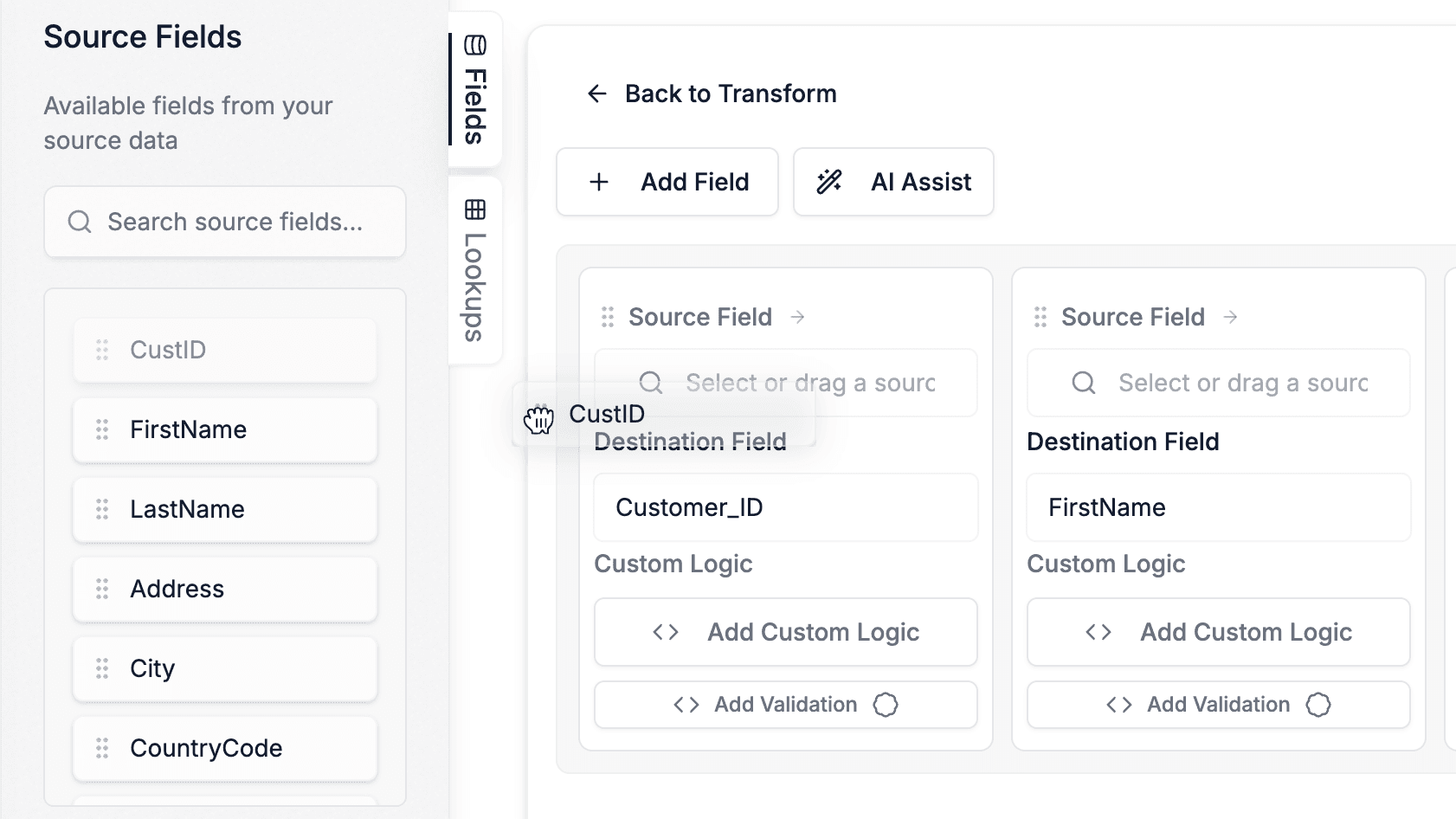The width and height of the screenshot is (1456, 819).
Task: Click Add Custom Logic on the FirstName card
Action: pyautogui.click(x=1217, y=632)
